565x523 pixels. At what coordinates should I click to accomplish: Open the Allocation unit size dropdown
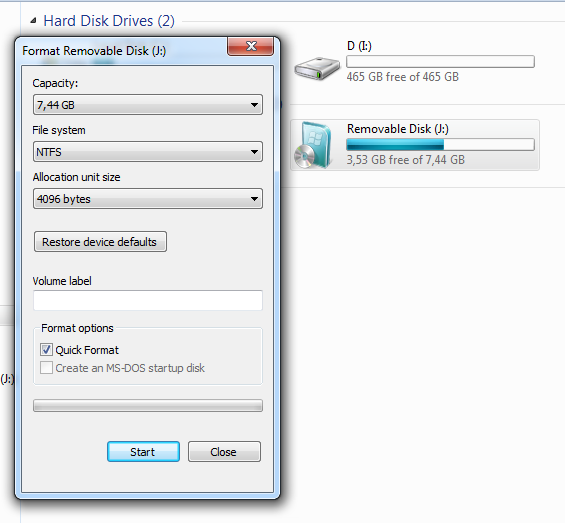[148, 199]
